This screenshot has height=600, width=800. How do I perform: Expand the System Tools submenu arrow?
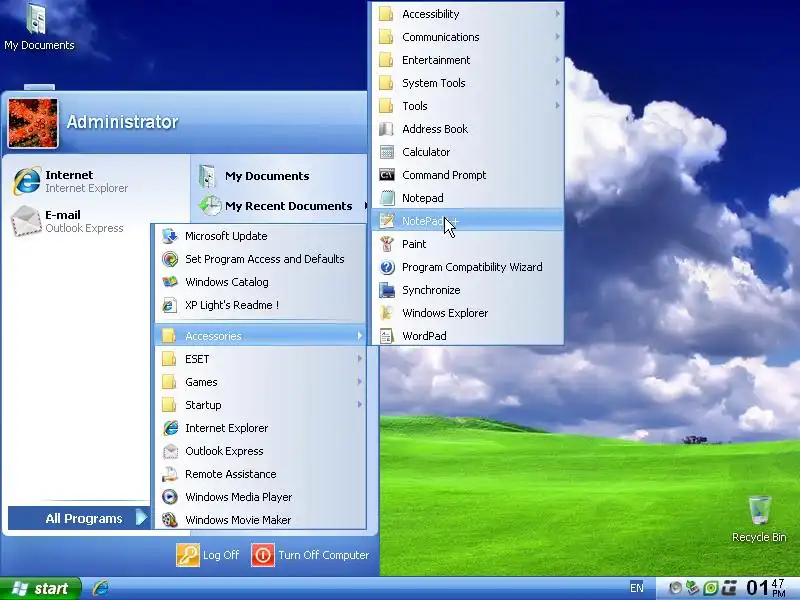click(557, 83)
